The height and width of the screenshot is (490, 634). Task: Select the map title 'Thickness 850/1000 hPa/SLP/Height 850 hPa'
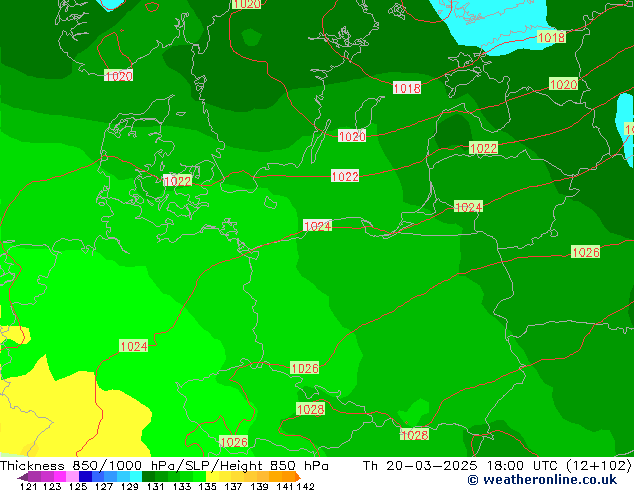pos(164,466)
